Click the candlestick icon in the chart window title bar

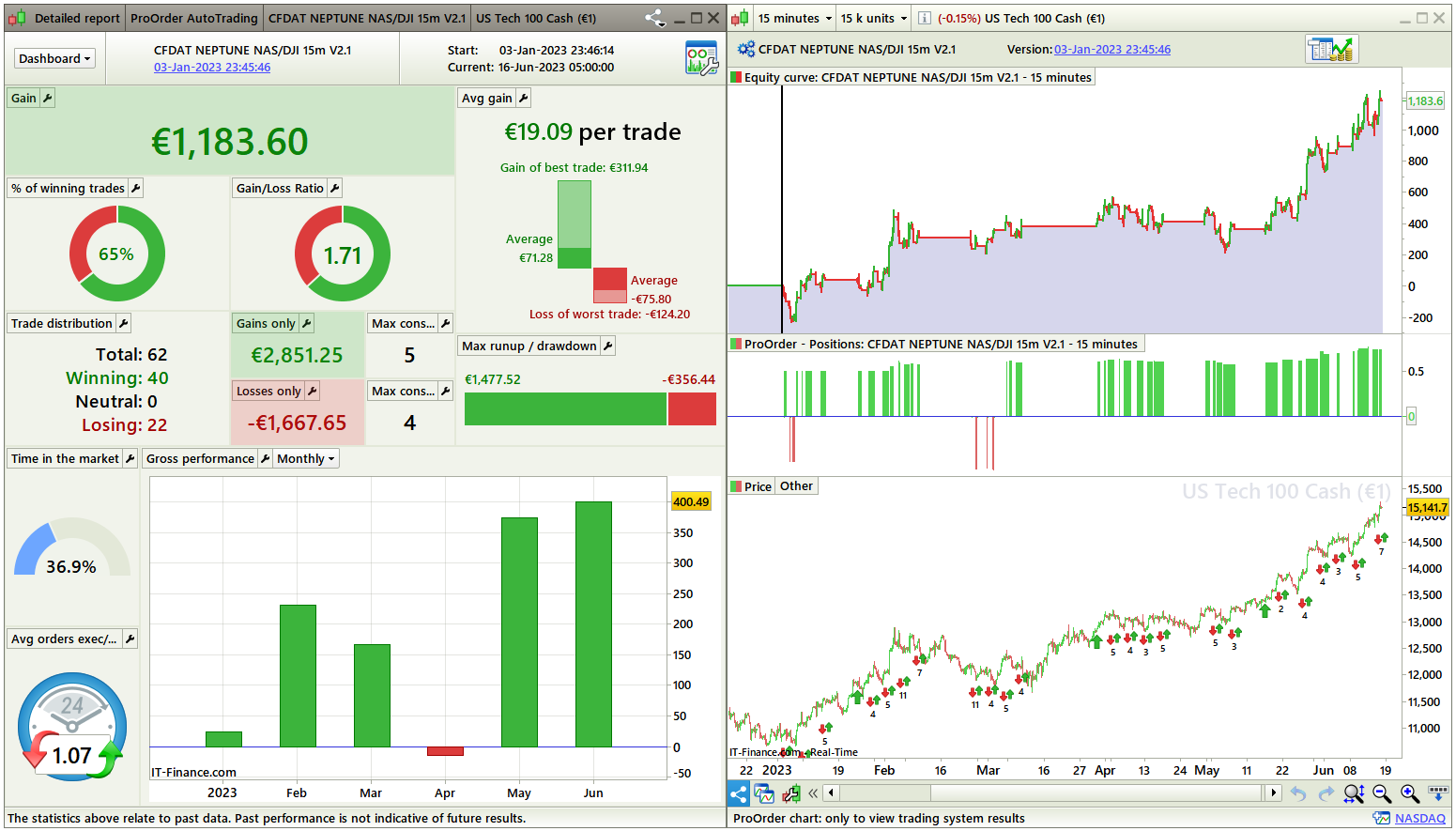(x=741, y=18)
